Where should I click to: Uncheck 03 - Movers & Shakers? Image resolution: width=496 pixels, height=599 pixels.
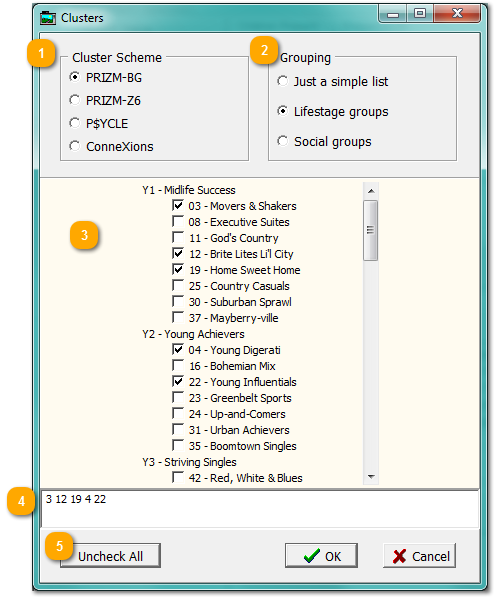coord(178,206)
